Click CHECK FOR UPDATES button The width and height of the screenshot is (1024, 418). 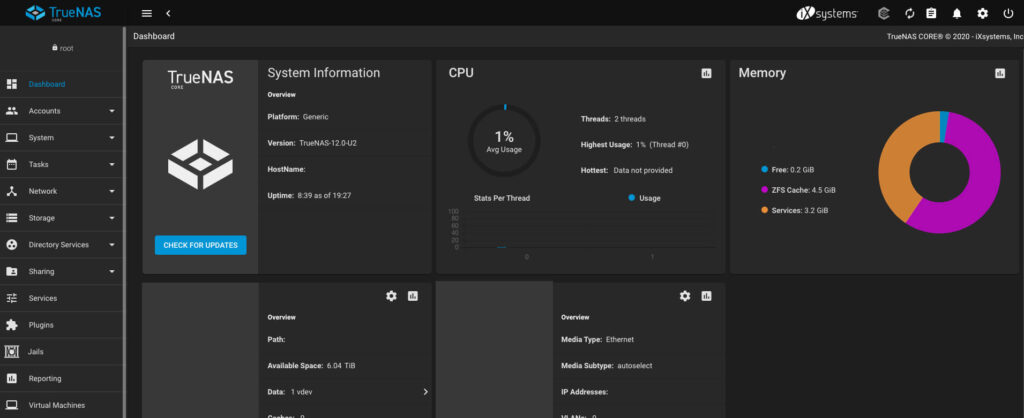pyautogui.click(x=200, y=246)
